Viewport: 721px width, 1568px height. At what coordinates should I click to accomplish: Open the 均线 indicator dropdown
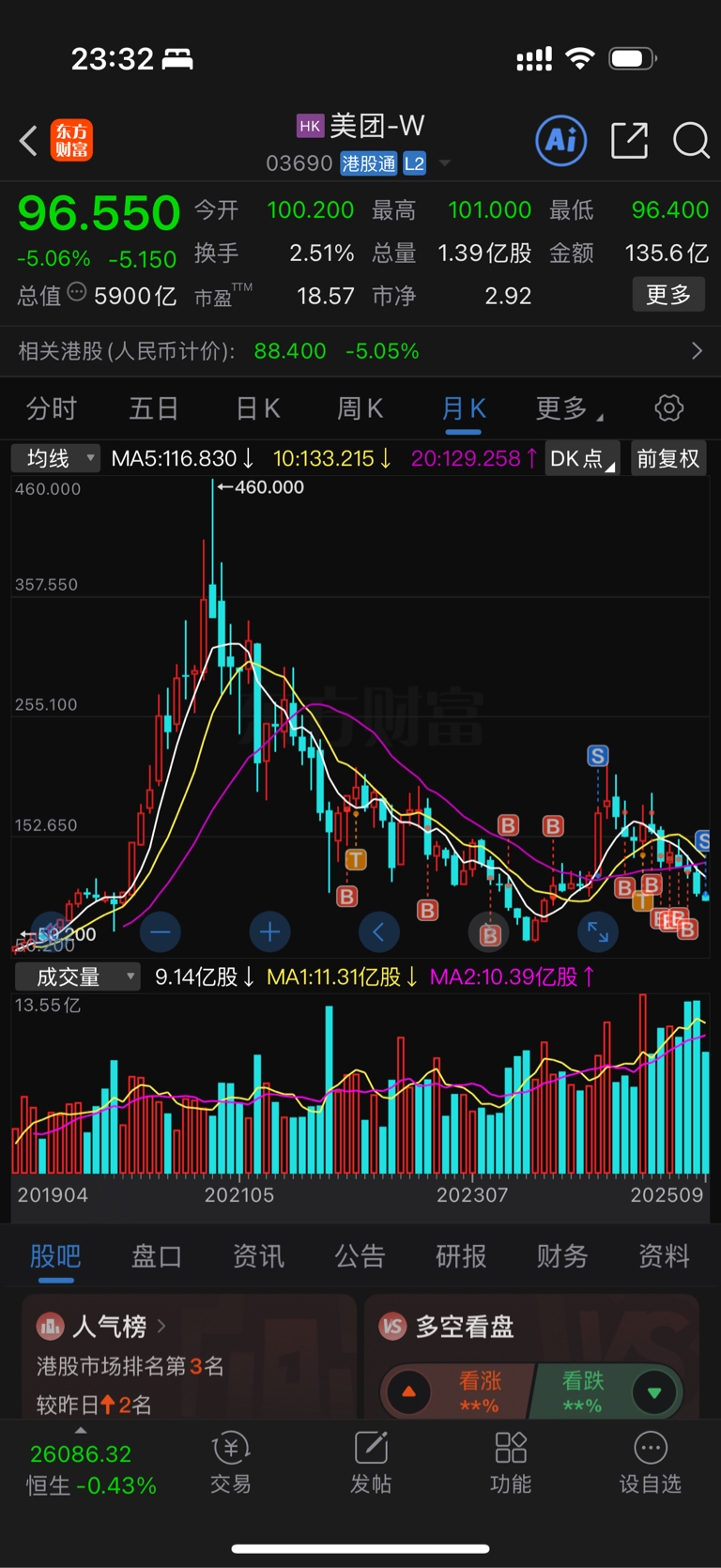pos(55,458)
